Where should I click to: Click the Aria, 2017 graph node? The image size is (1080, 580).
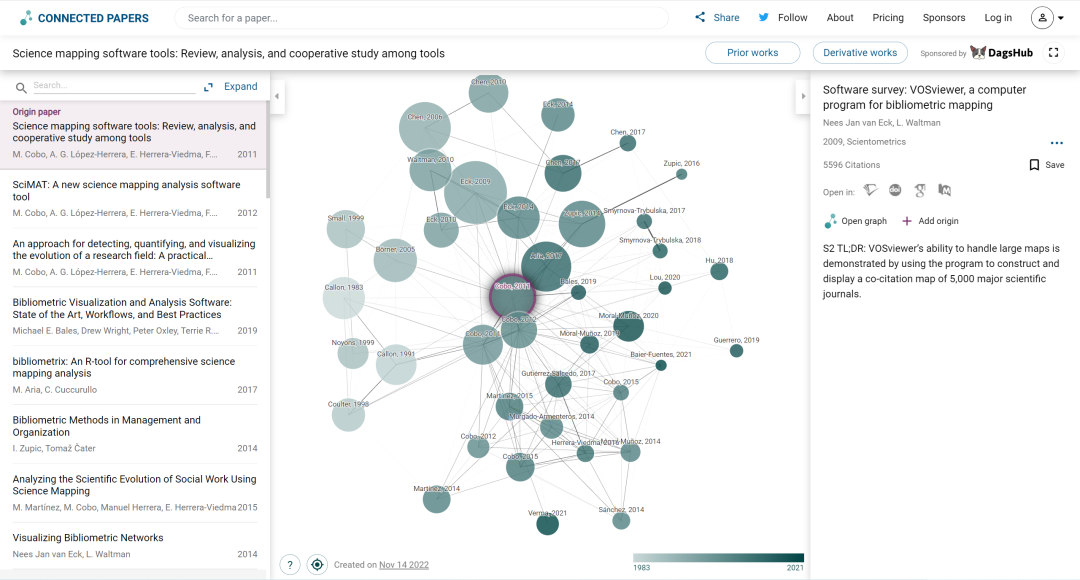(546, 267)
